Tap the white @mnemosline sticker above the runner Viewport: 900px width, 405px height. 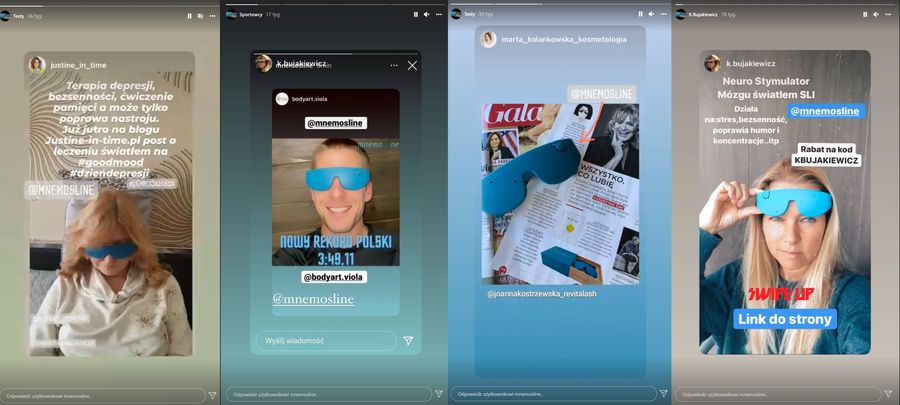pos(336,123)
